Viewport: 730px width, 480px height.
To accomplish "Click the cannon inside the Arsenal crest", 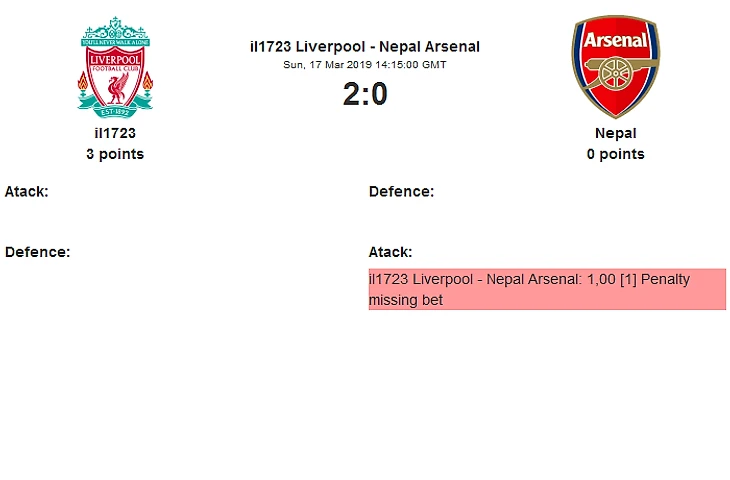I will click(615, 76).
